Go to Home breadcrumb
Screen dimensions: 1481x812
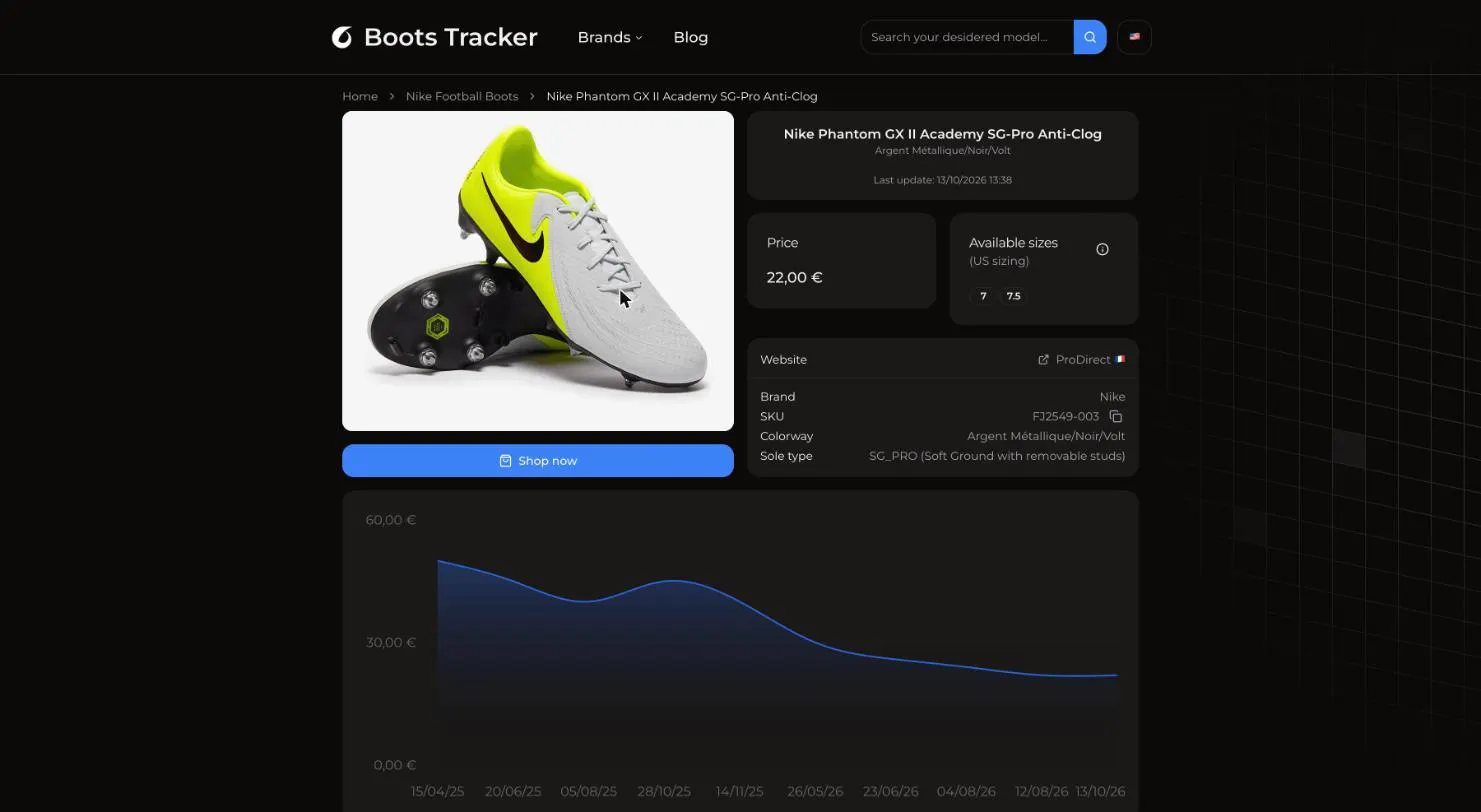click(x=360, y=96)
